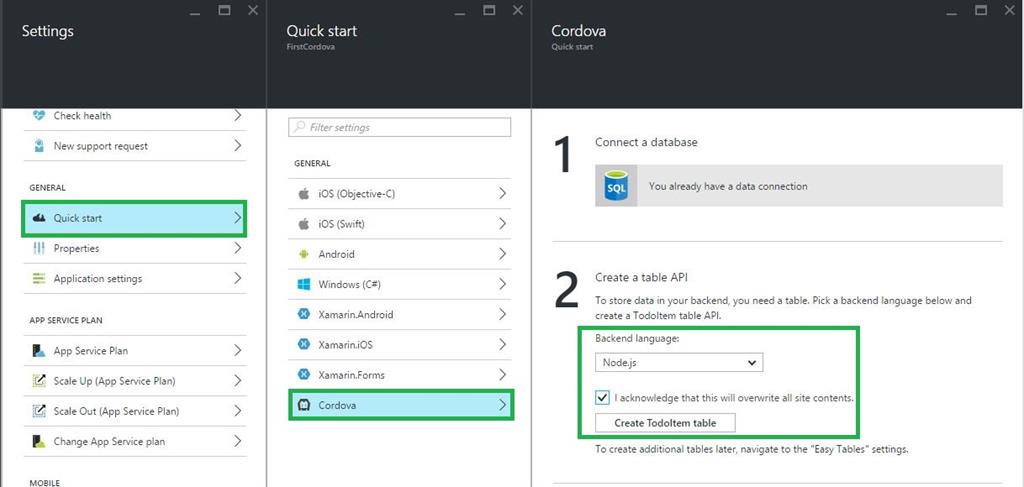1024x487 pixels.
Task: Click the Windows (C#) logo icon
Action: [x=304, y=284]
